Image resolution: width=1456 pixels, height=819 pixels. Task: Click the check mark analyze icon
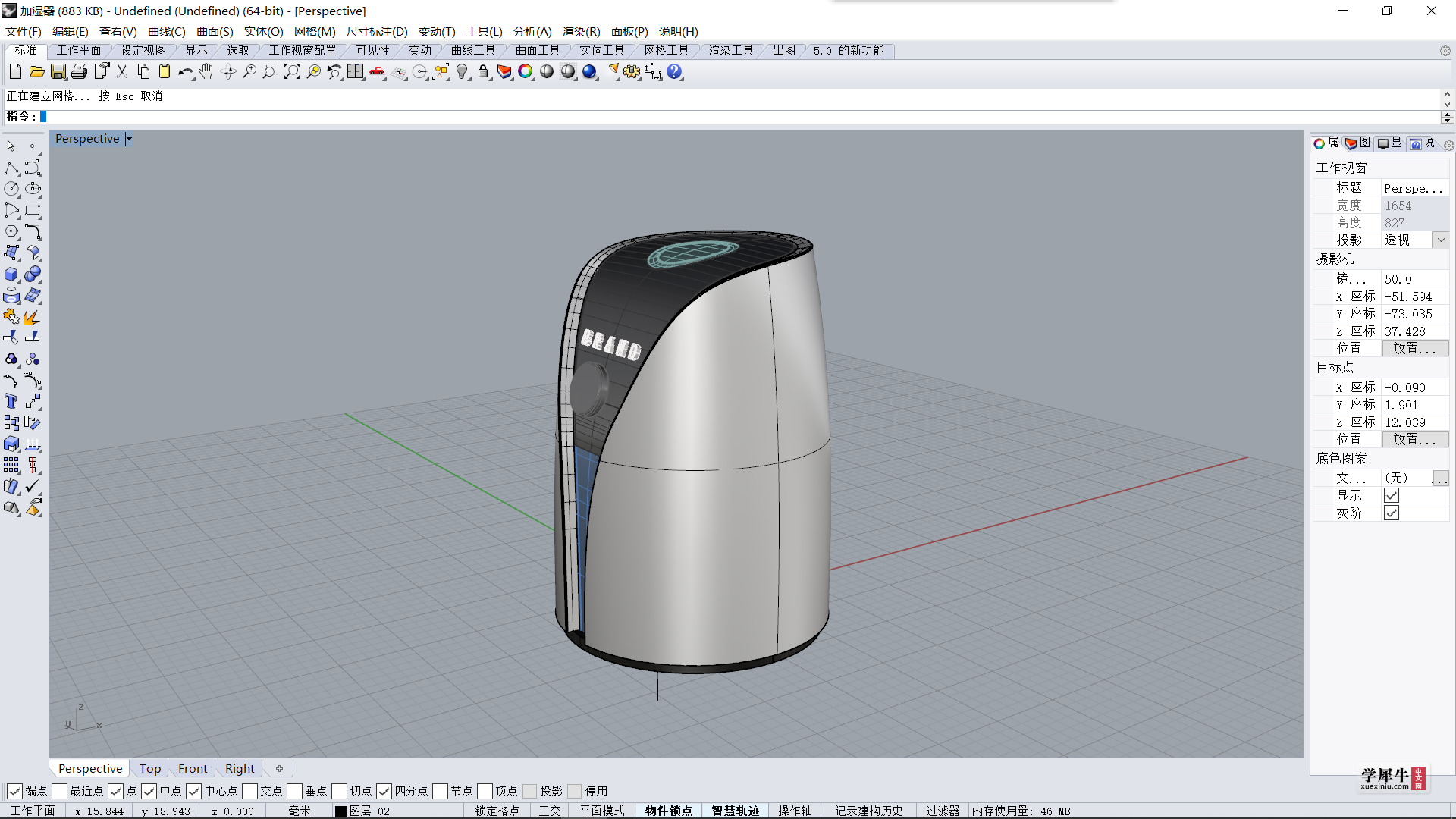coord(33,486)
